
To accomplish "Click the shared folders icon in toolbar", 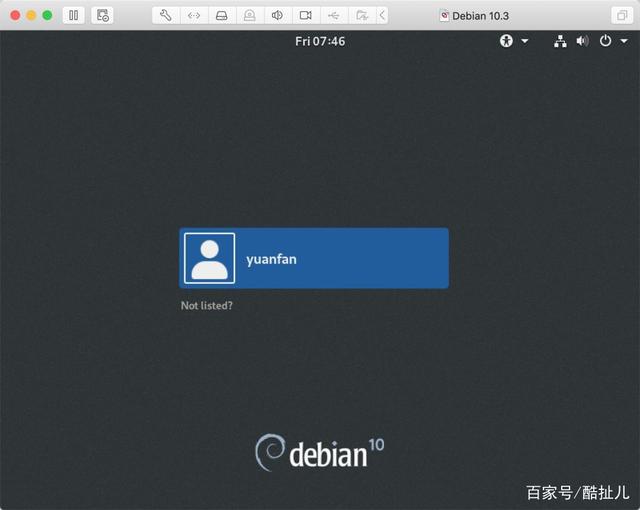I will (362, 16).
